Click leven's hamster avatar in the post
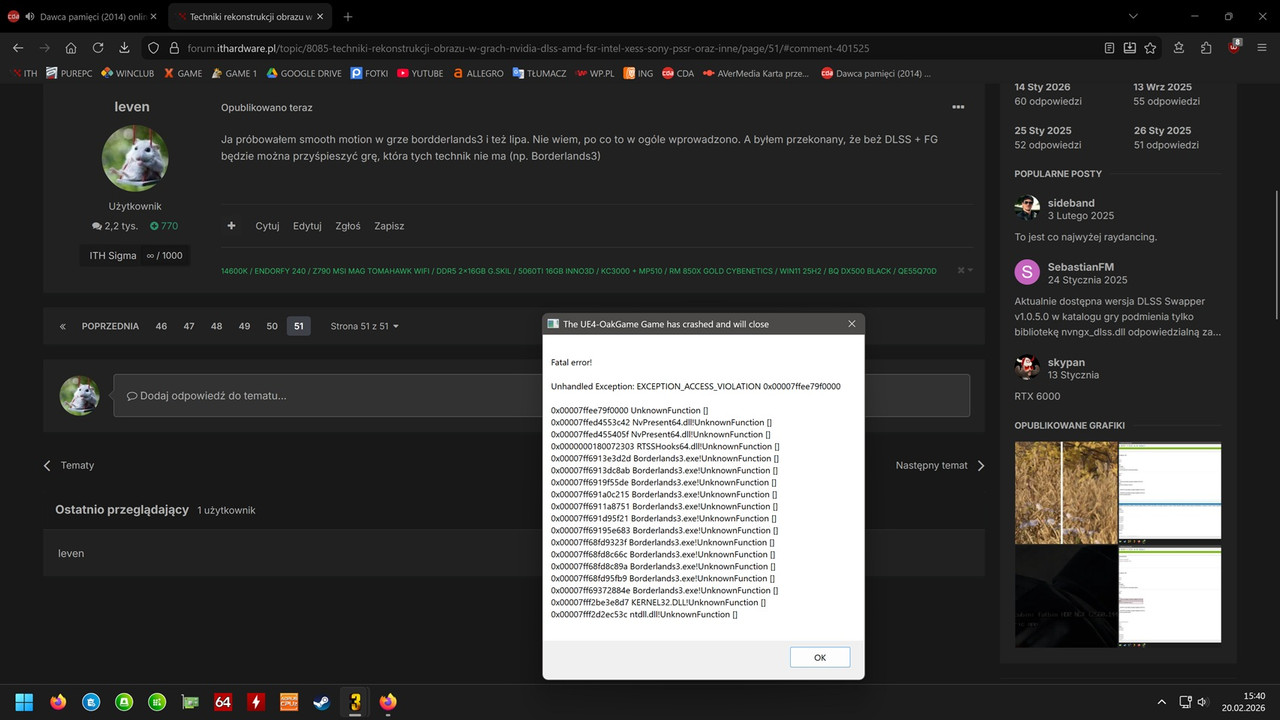1280x720 pixels. point(135,158)
